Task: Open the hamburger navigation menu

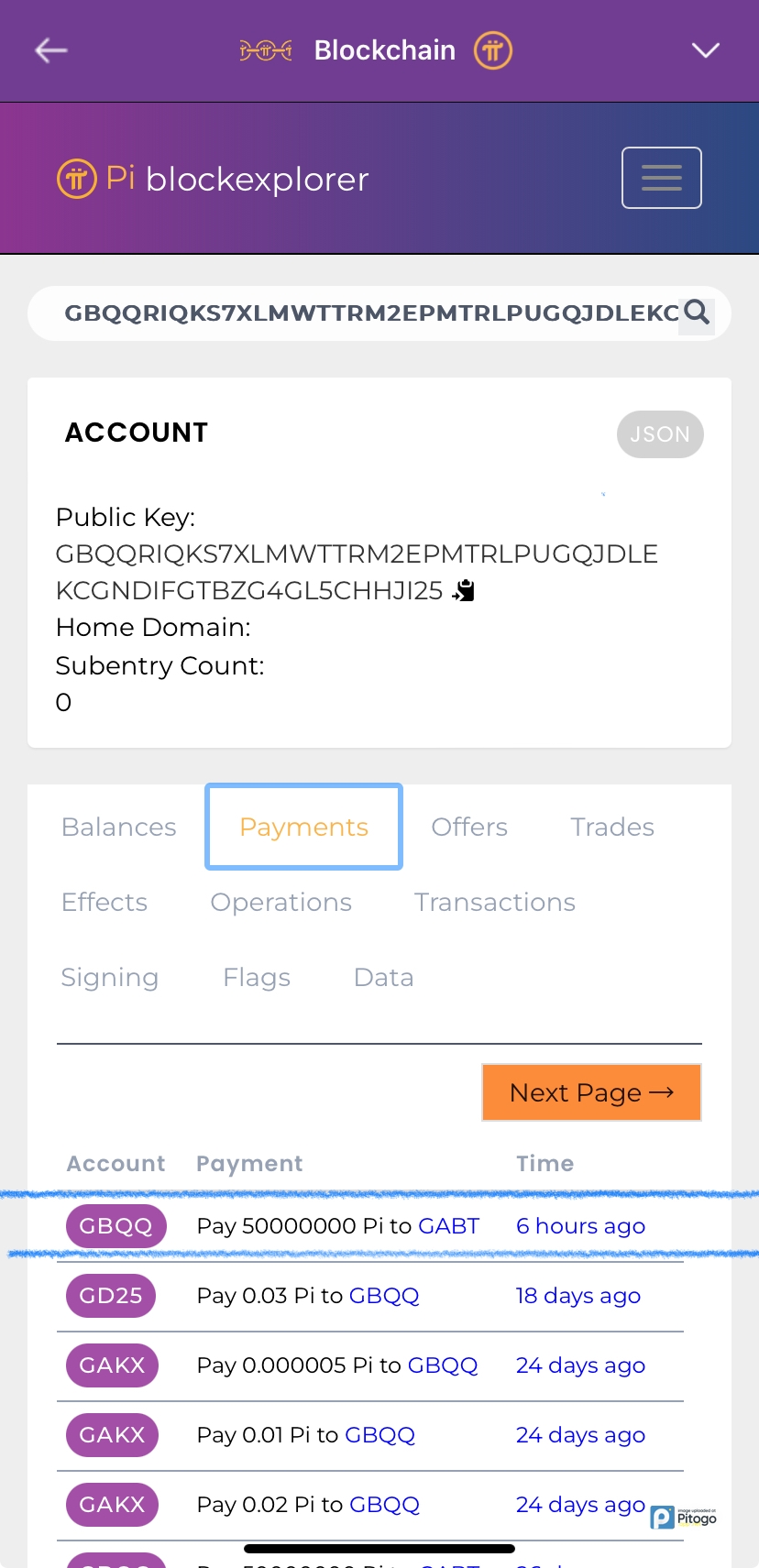Action: point(661,178)
